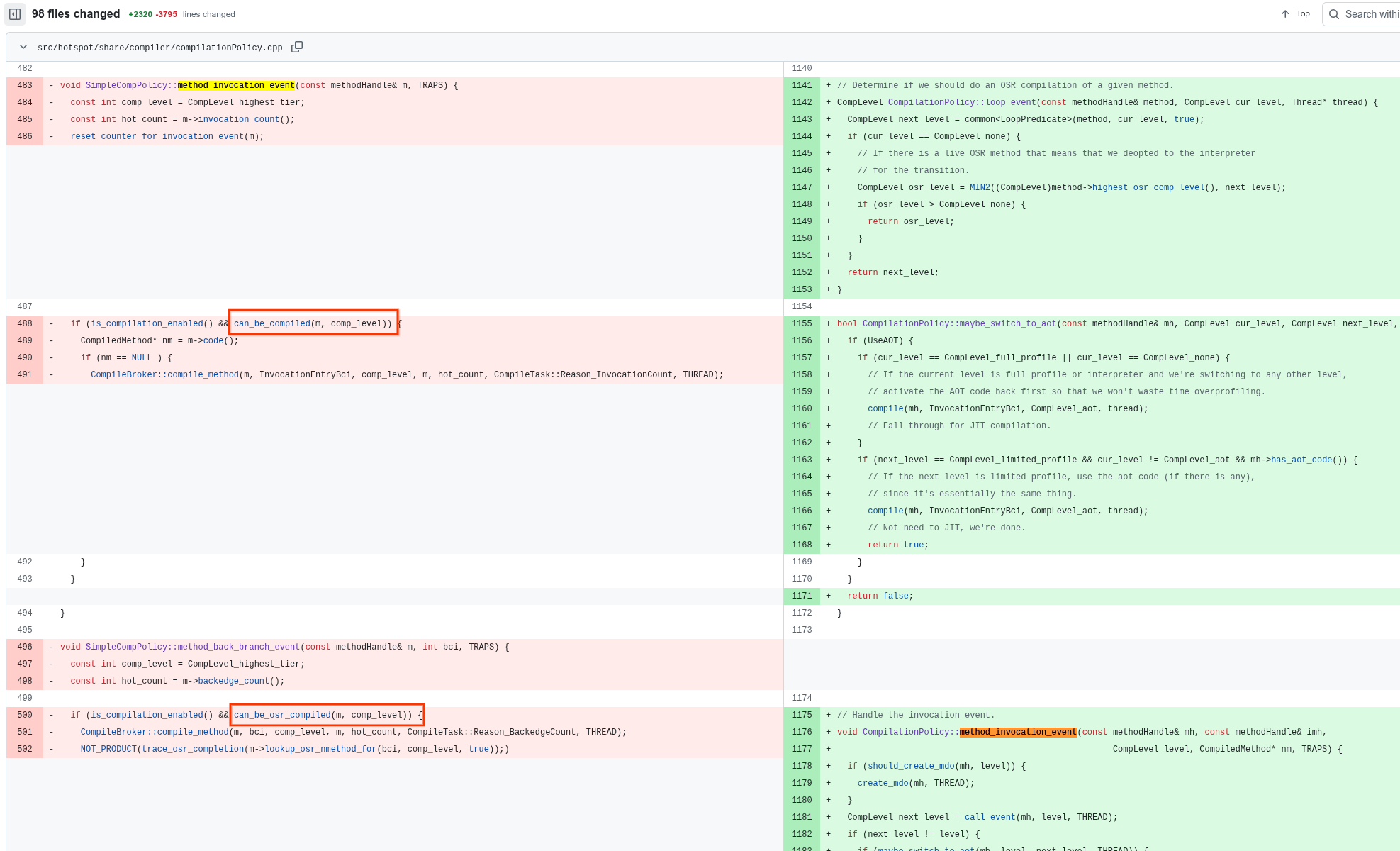Select deleted line number 500
1400x851 pixels.
click(25, 715)
